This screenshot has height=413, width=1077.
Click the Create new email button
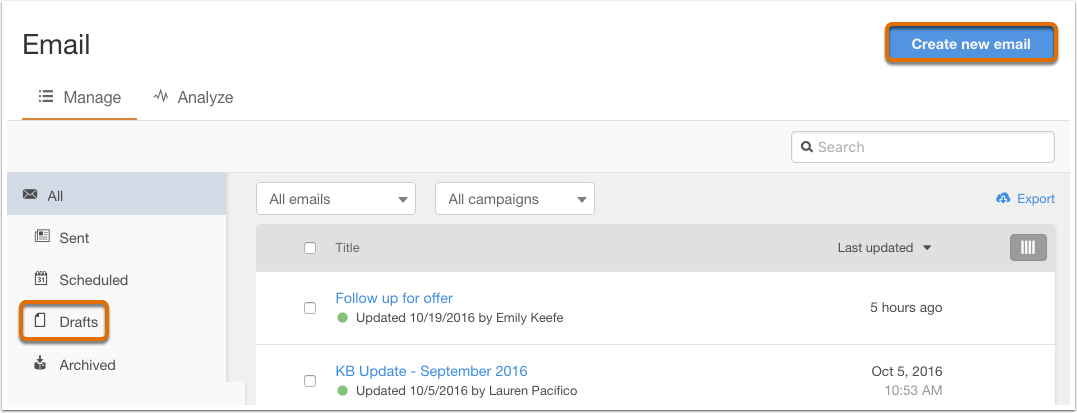click(971, 44)
